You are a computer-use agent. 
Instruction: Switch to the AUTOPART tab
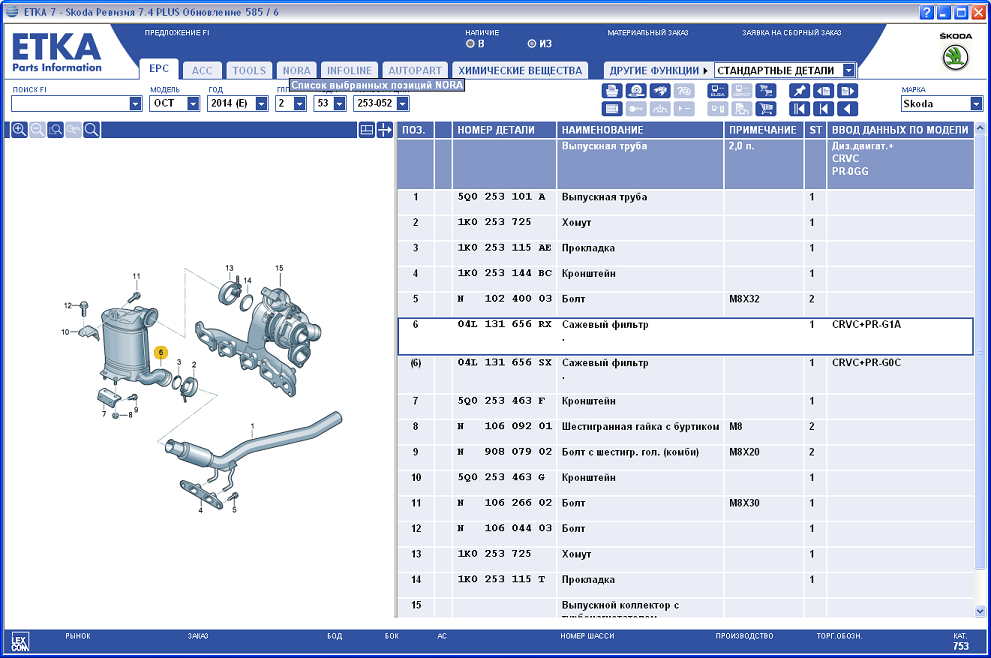pos(415,71)
